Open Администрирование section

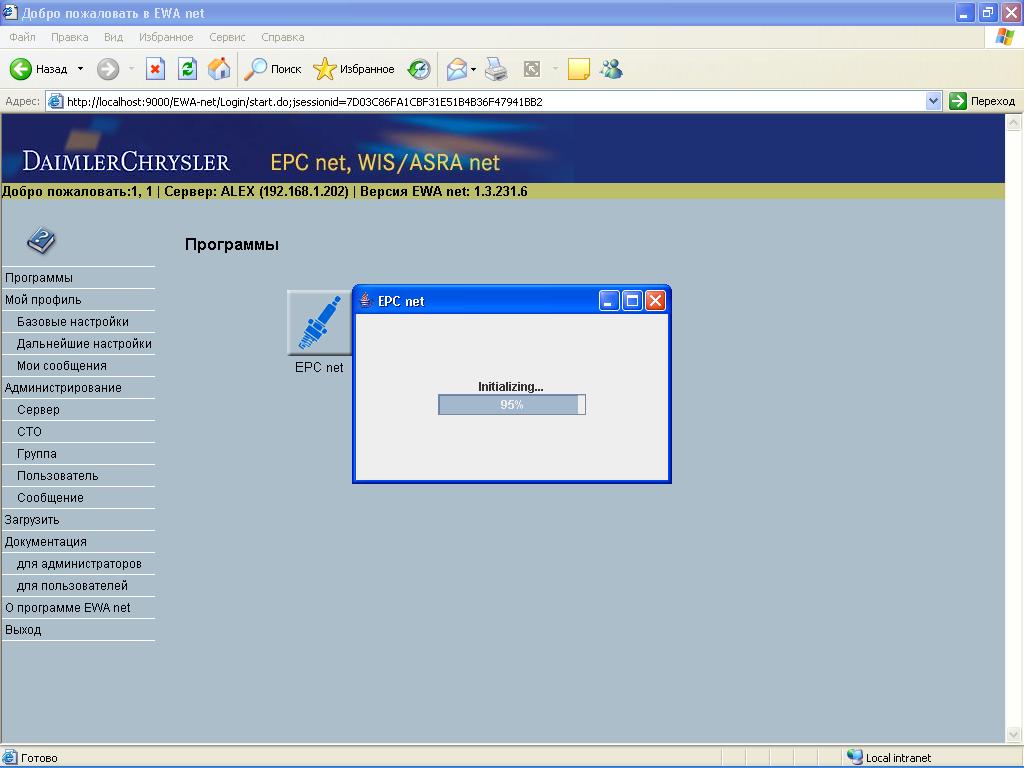63,388
